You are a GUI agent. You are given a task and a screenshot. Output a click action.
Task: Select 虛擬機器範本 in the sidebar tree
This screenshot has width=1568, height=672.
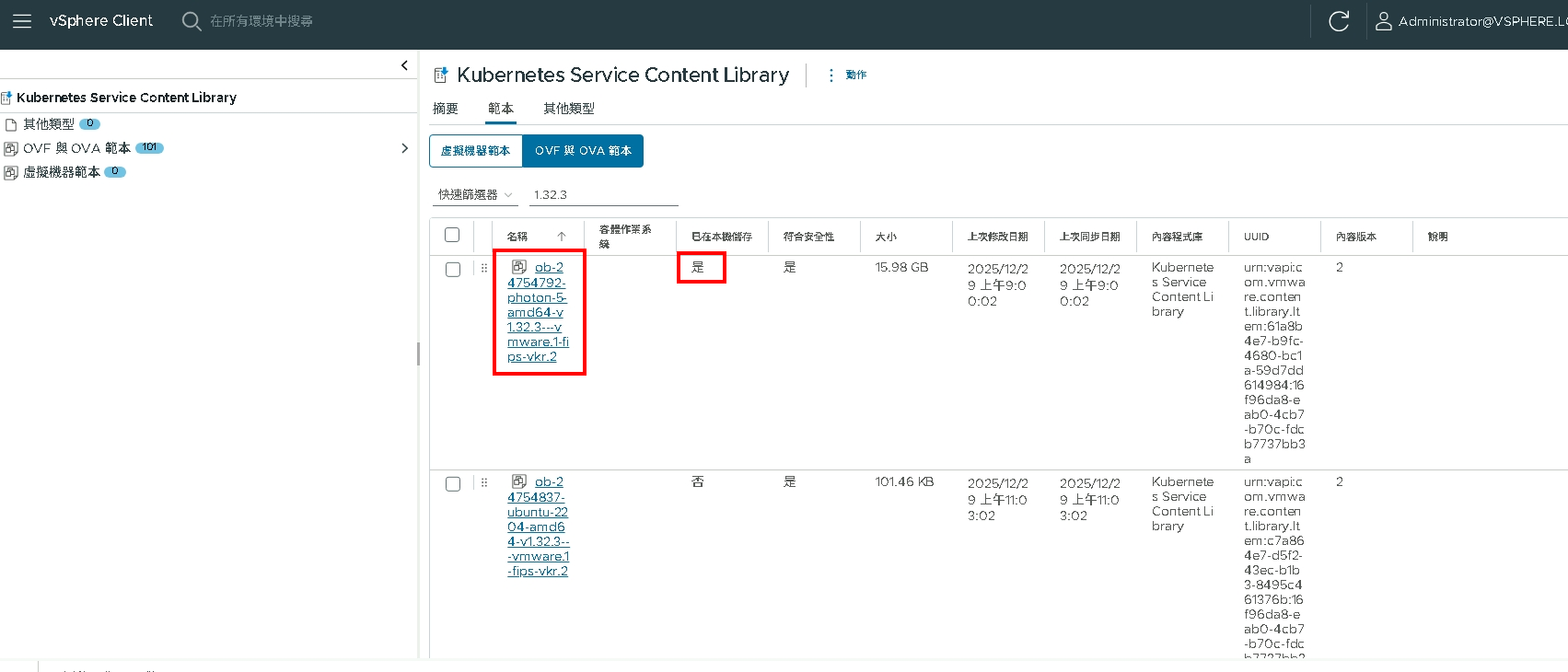click(62, 172)
